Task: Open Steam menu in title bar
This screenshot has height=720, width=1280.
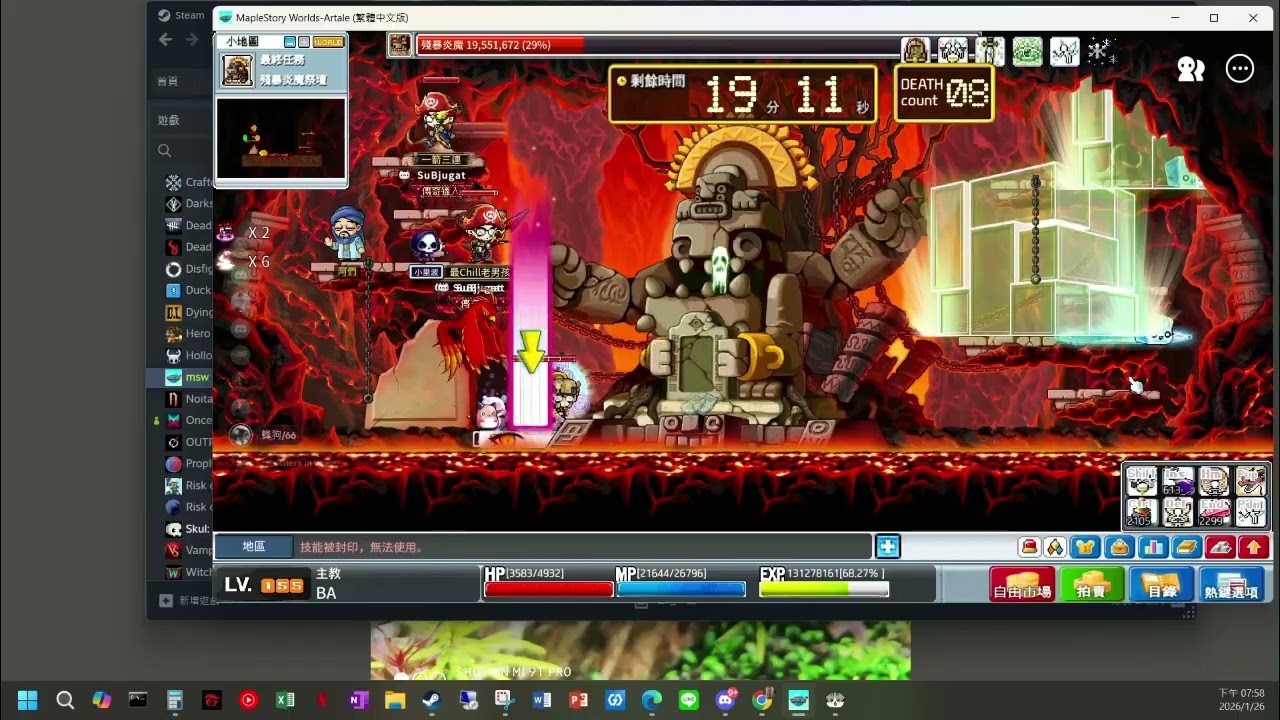Action: (x=181, y=15)
